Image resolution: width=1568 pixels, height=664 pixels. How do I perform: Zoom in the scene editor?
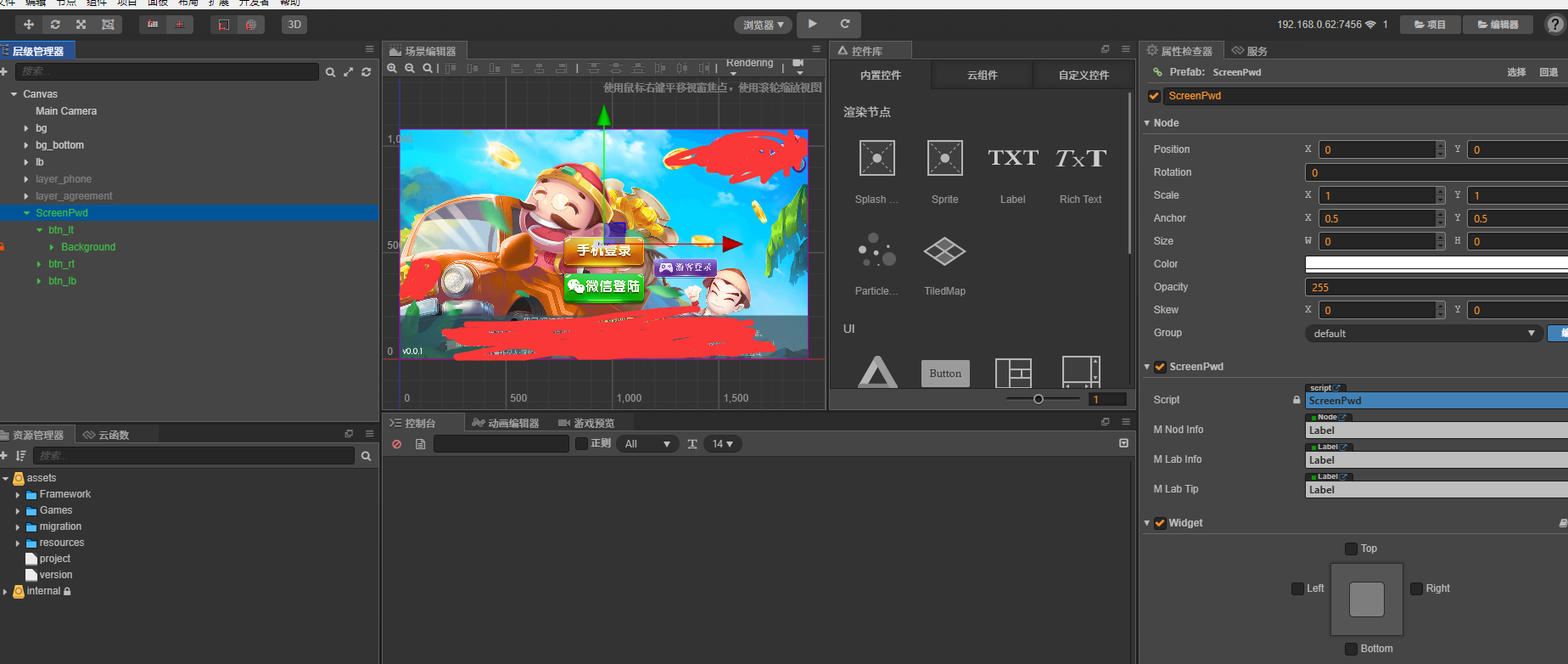[x=392, y=68]
